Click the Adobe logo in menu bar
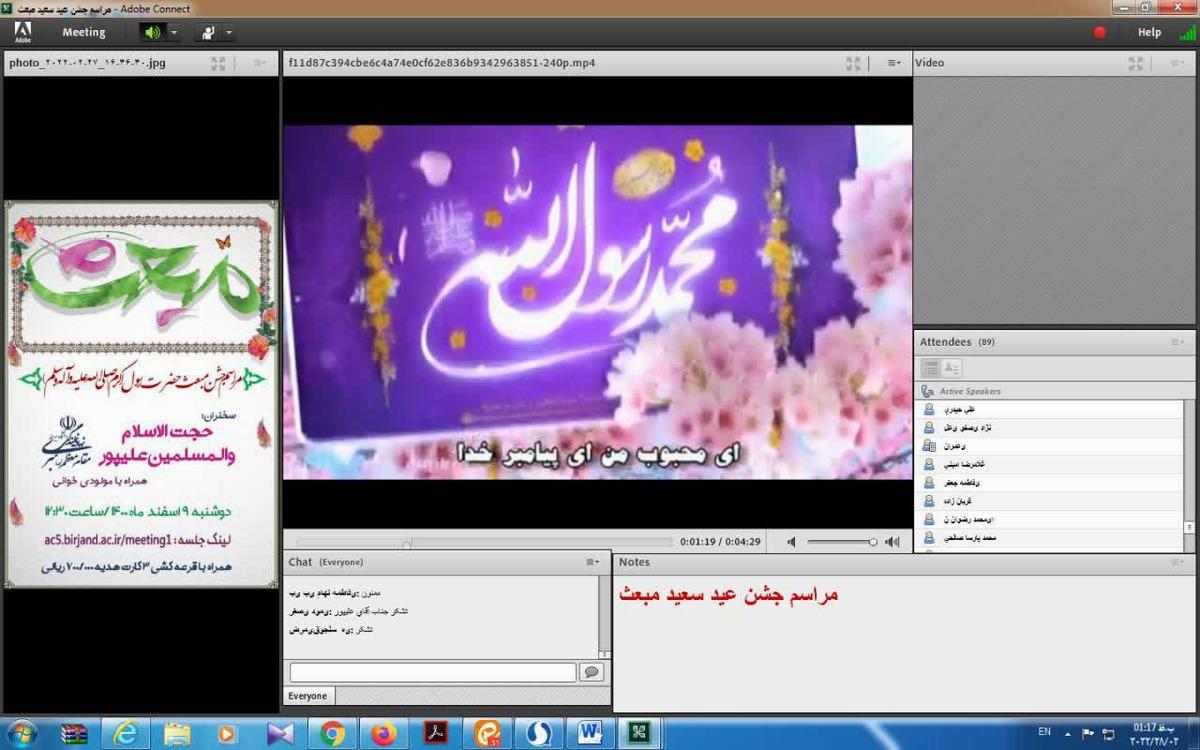This screenshot has width=1200, height=750. [22, 32]
